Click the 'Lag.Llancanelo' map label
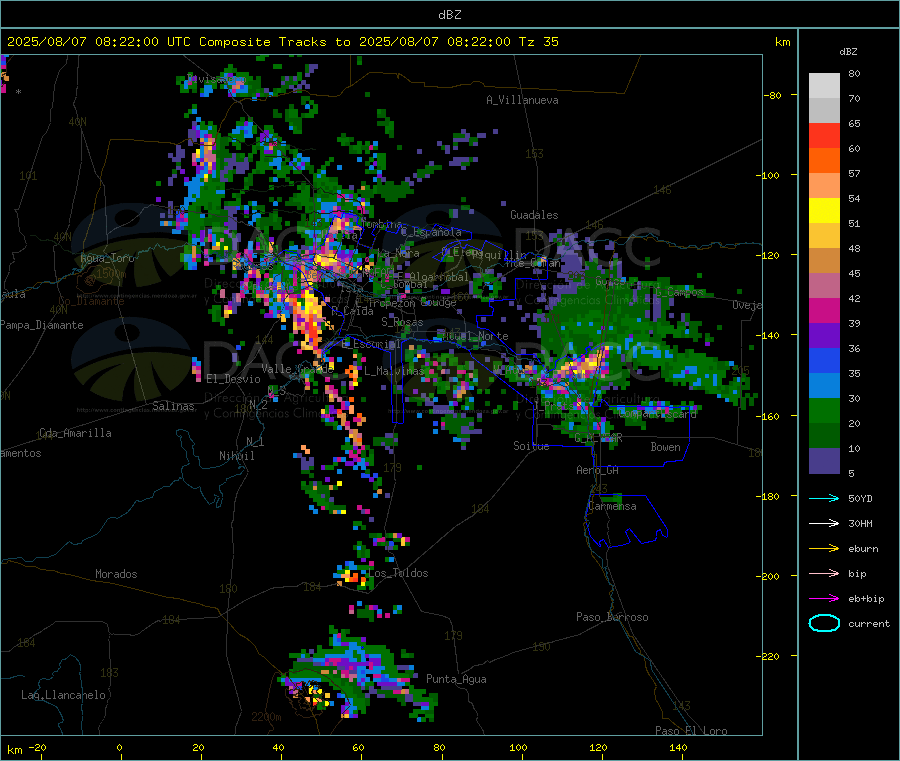Viewport: 900px width, 761px height. pos(63,696)
